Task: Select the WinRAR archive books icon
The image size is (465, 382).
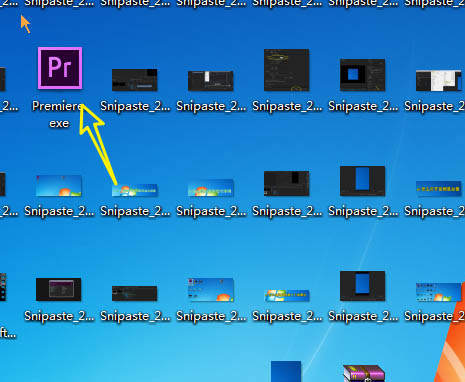Action: [x=364, y=373]
